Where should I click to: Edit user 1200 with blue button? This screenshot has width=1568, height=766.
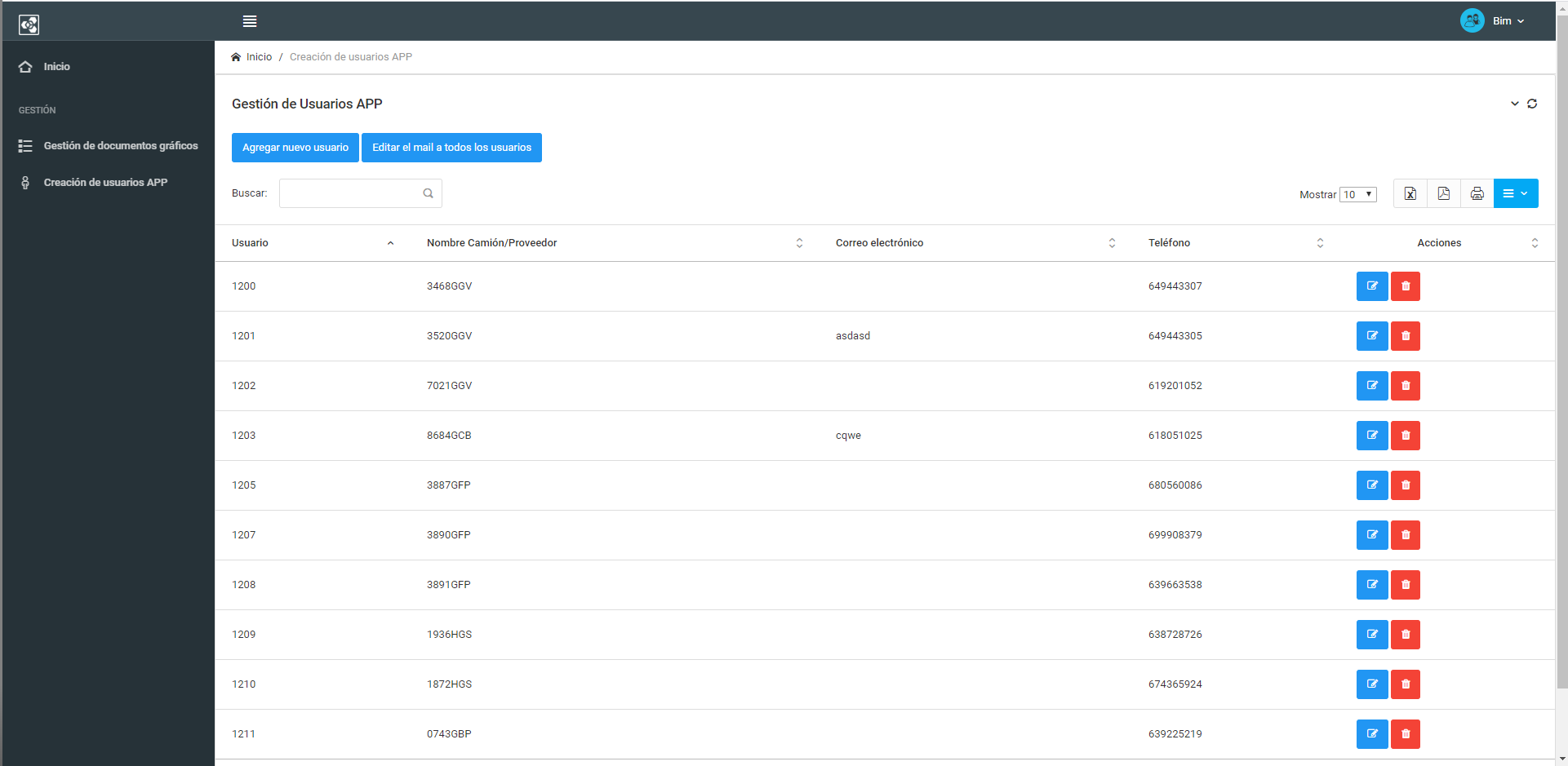click(1371, 286)
